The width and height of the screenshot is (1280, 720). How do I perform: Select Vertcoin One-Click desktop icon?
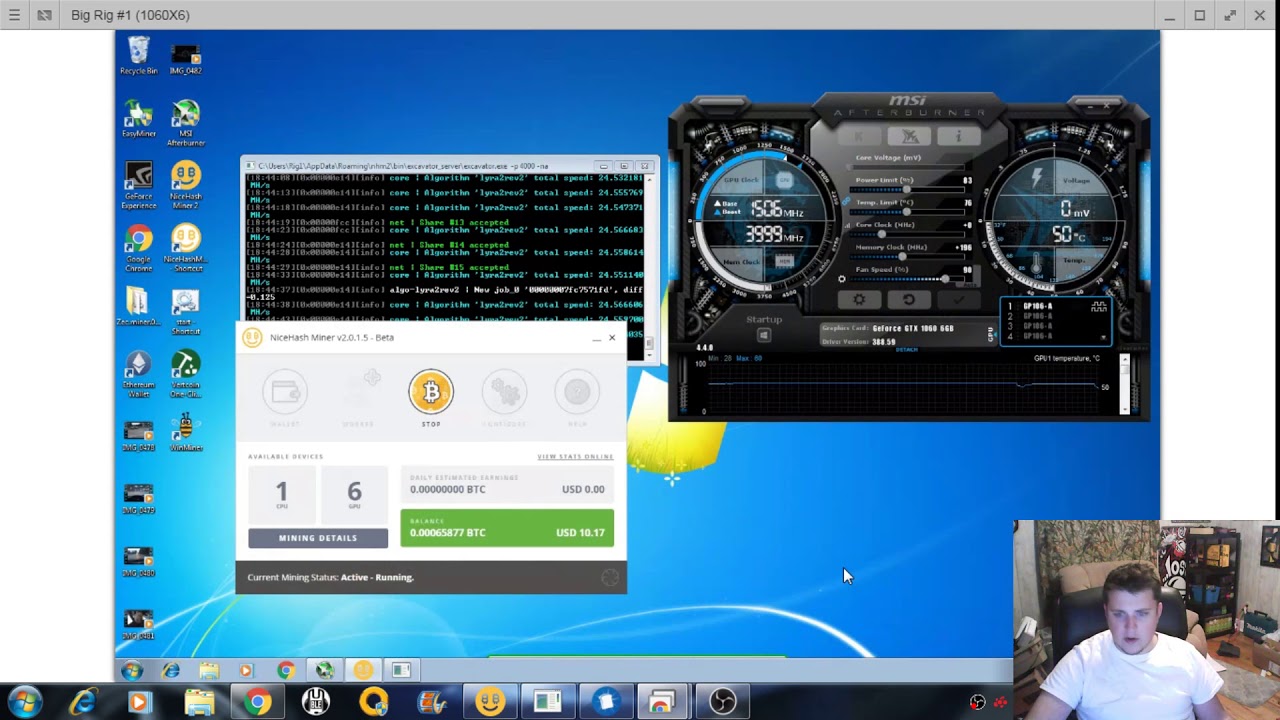click(x=185, y=374)
